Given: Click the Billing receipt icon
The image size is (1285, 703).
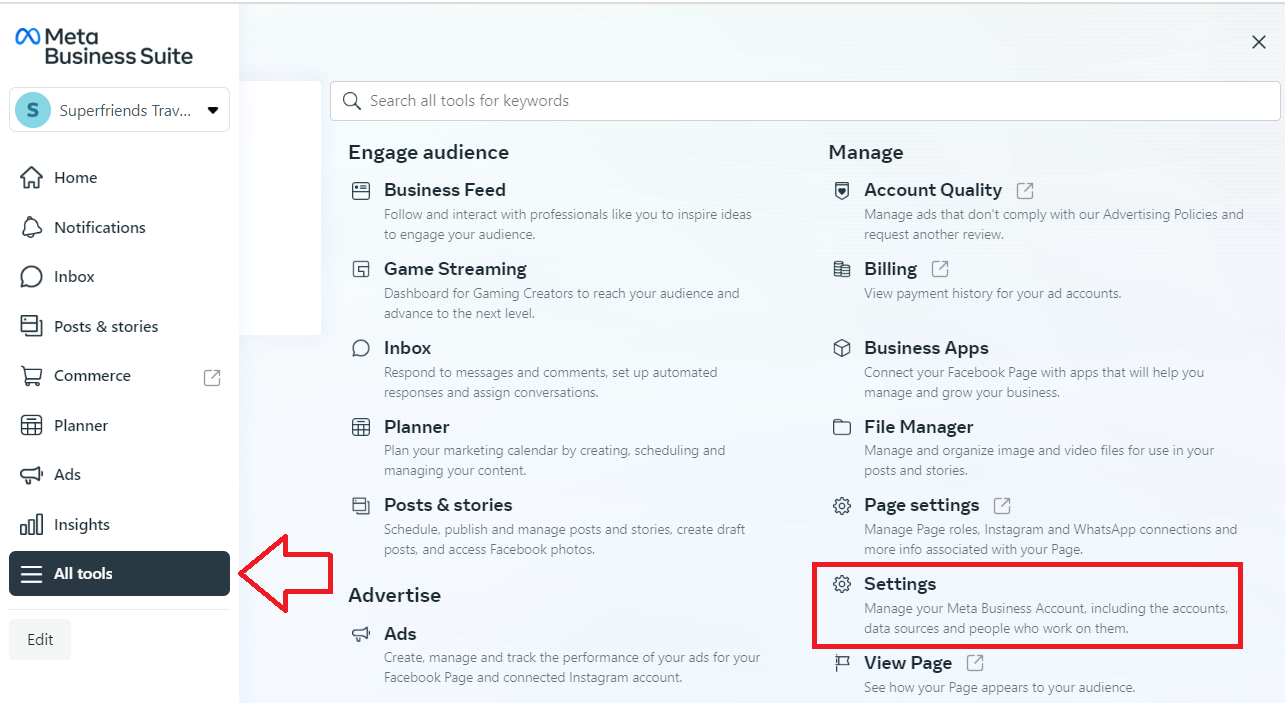Looking at the screenshot, I should pyautogui.click(x=842, y=269).
